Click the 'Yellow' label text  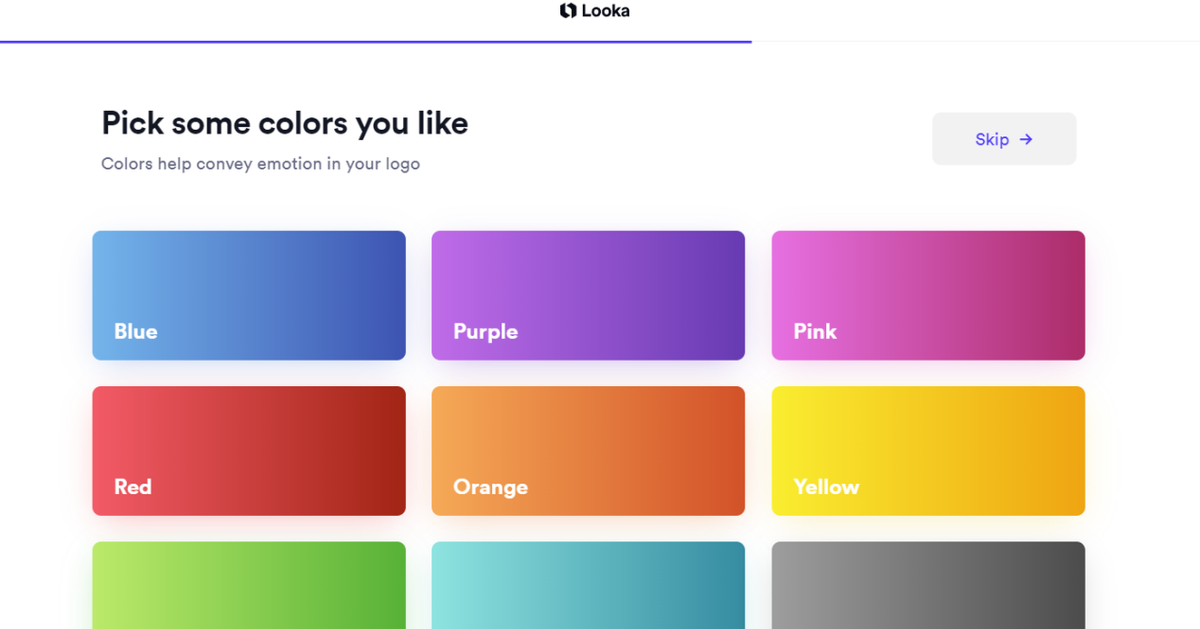[x=826, y=487]
